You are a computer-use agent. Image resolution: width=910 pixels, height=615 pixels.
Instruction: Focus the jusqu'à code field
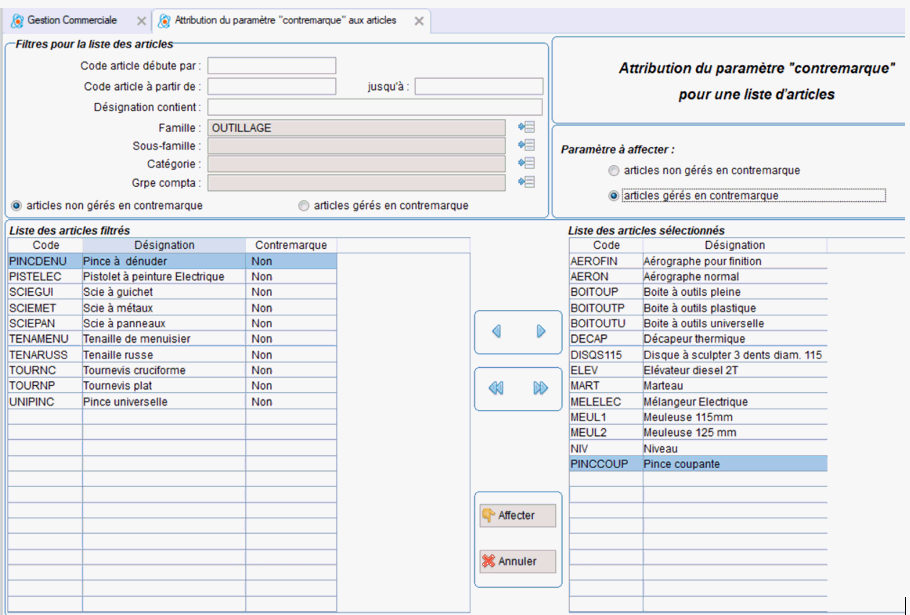[x=479, y=86]
